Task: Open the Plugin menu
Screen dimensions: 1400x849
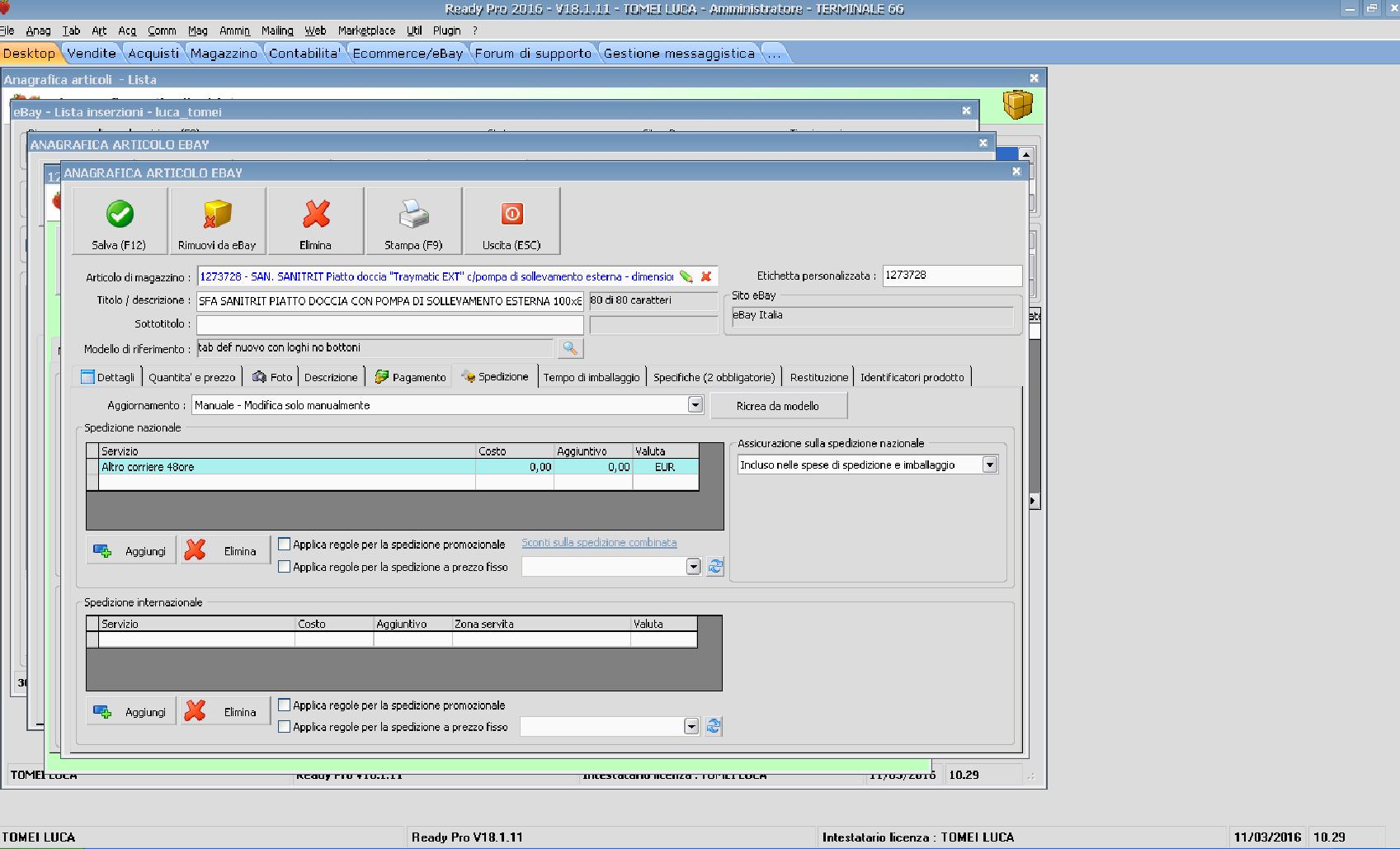Action: (x=447, y=31)
